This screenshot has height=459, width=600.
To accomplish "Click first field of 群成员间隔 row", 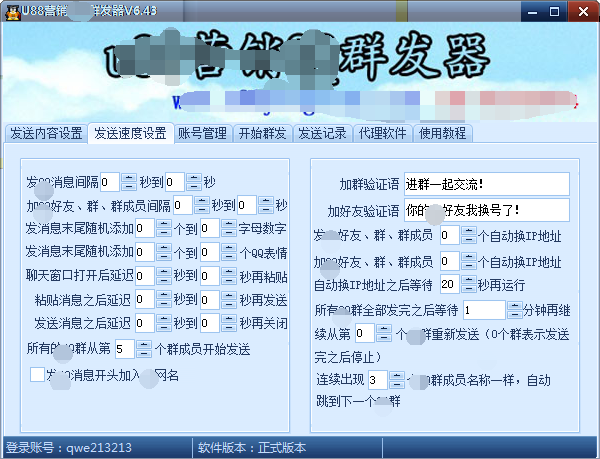I will (x=183, y=205).
